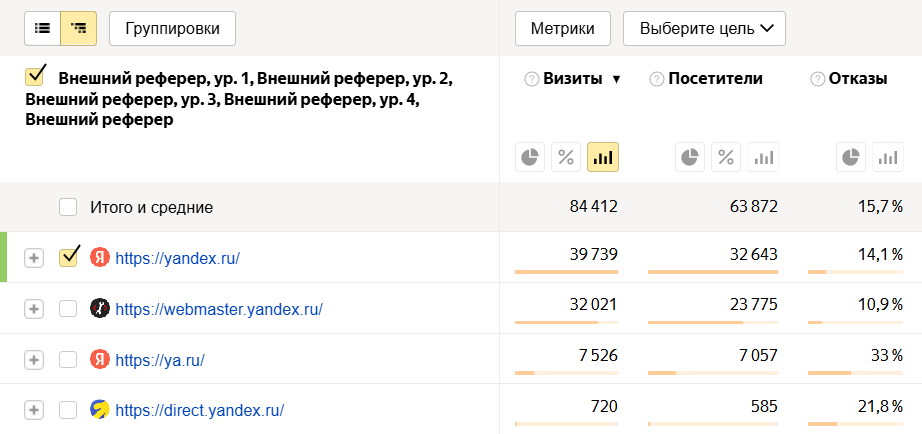
Task: Click the Метрики button
Action: tap(562, 29)
